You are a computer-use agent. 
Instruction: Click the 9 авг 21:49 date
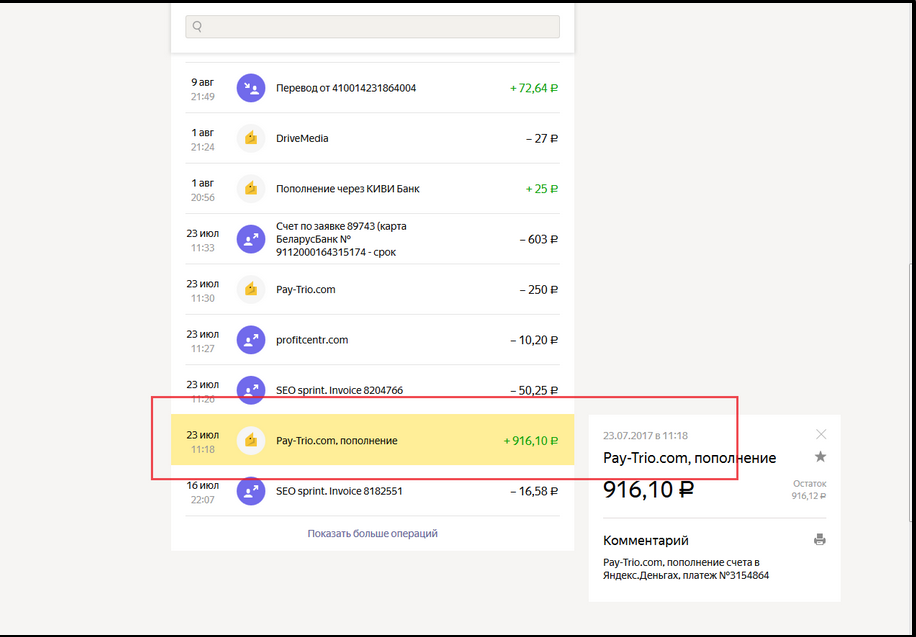tap(203, 89)
